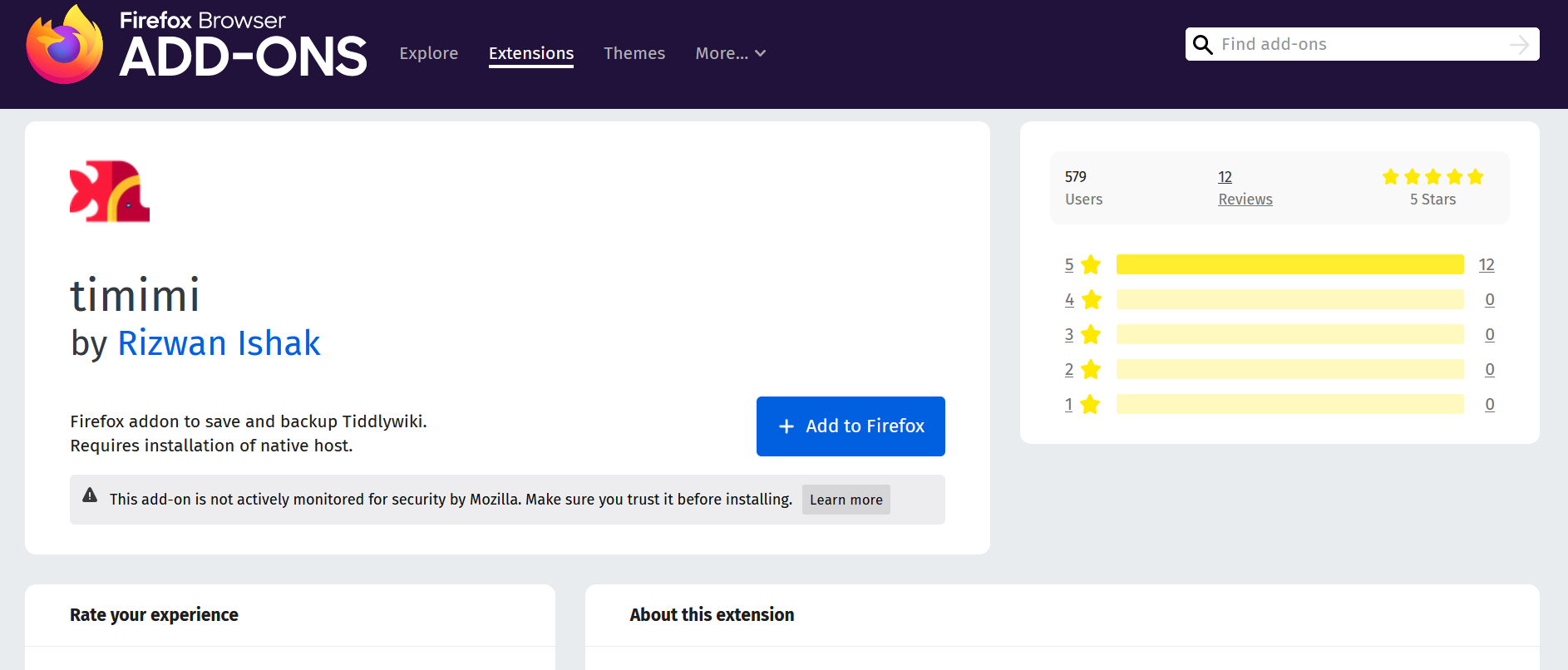The width and height of the screenshot is (1568, 670).
Task: Click the 3-star rating bar
Action: pos(1289,335)
